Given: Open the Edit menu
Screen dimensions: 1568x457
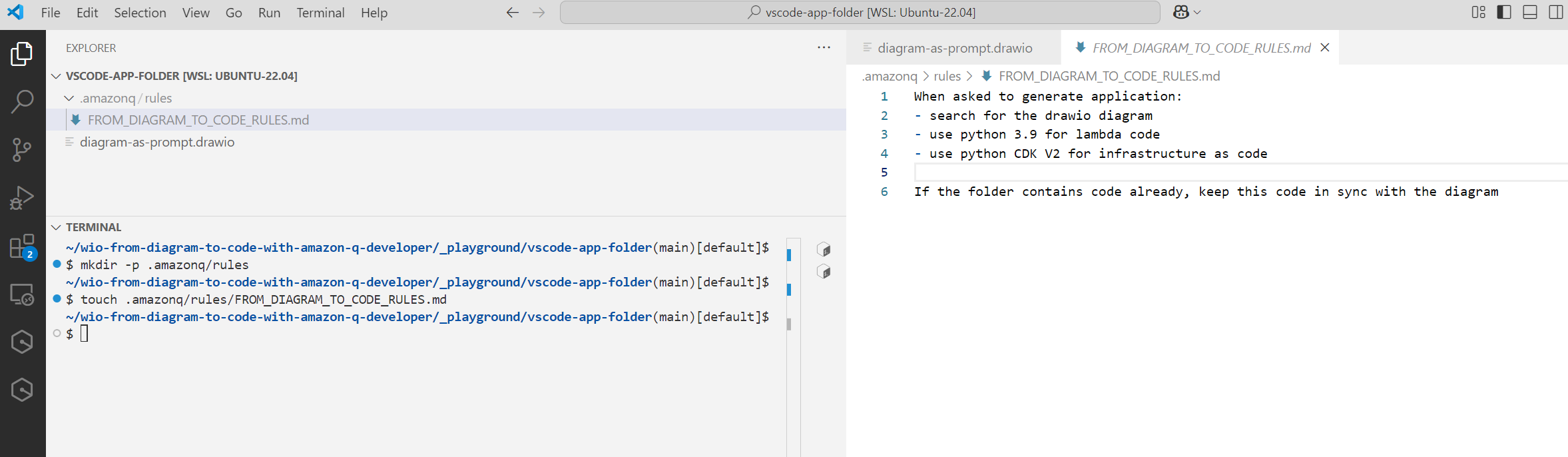Looking at the screenshot, I should coord(87,13).
